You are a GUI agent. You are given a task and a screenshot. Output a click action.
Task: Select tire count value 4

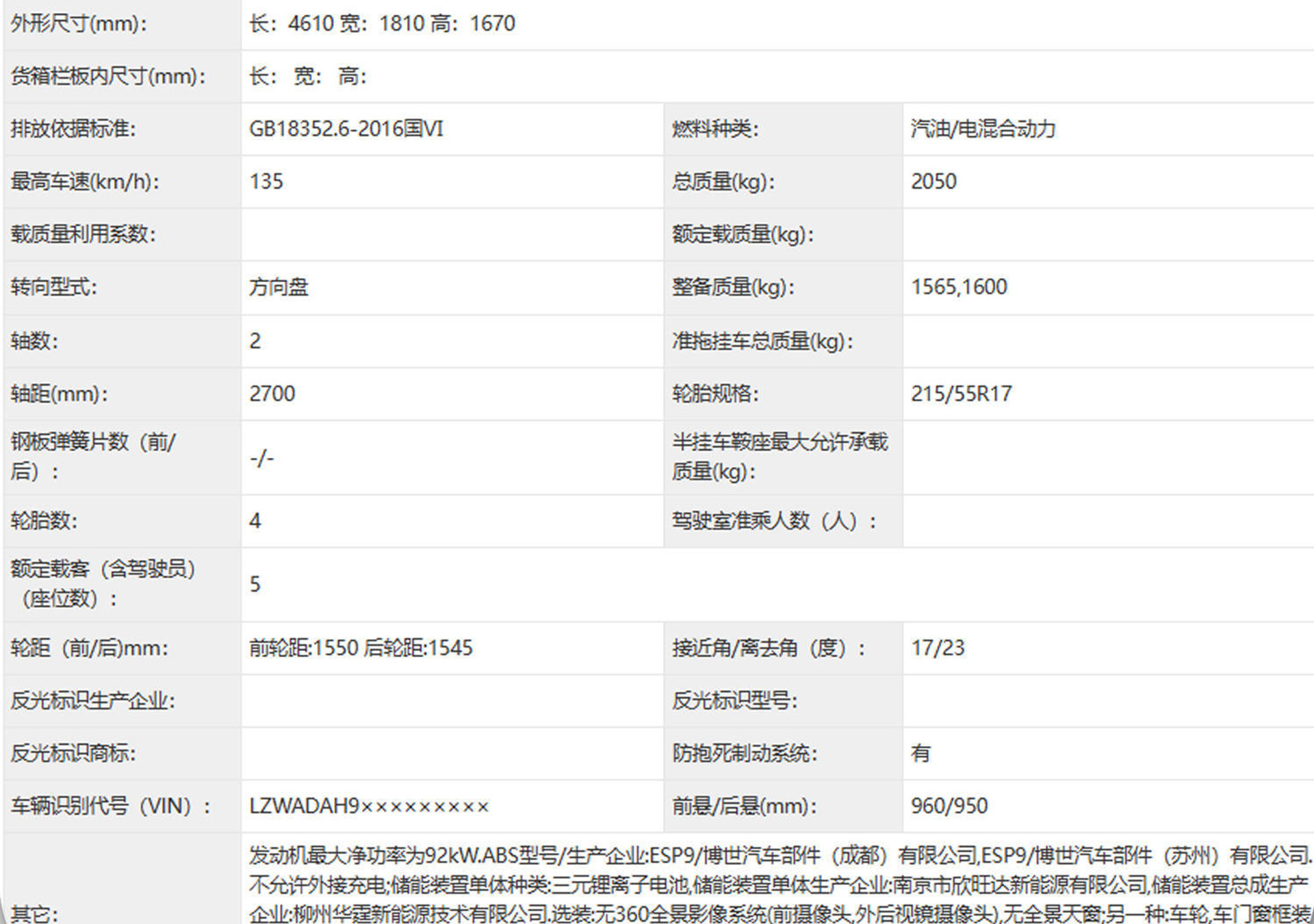pos(255,521)
